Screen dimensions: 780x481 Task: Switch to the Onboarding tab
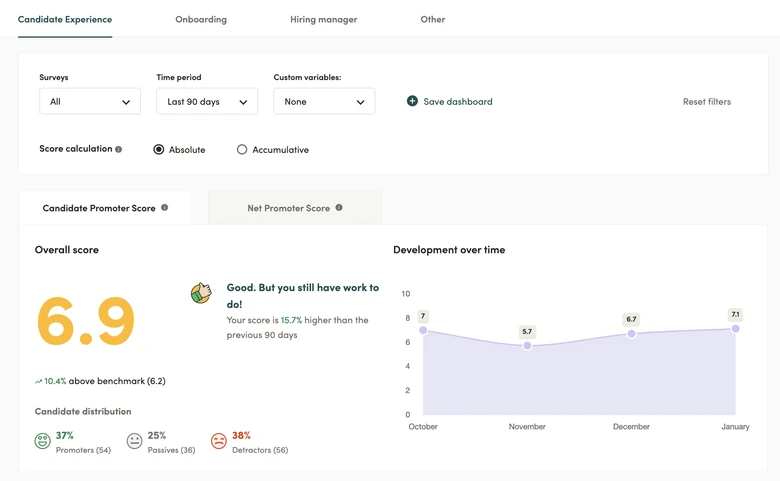point(201,19)
